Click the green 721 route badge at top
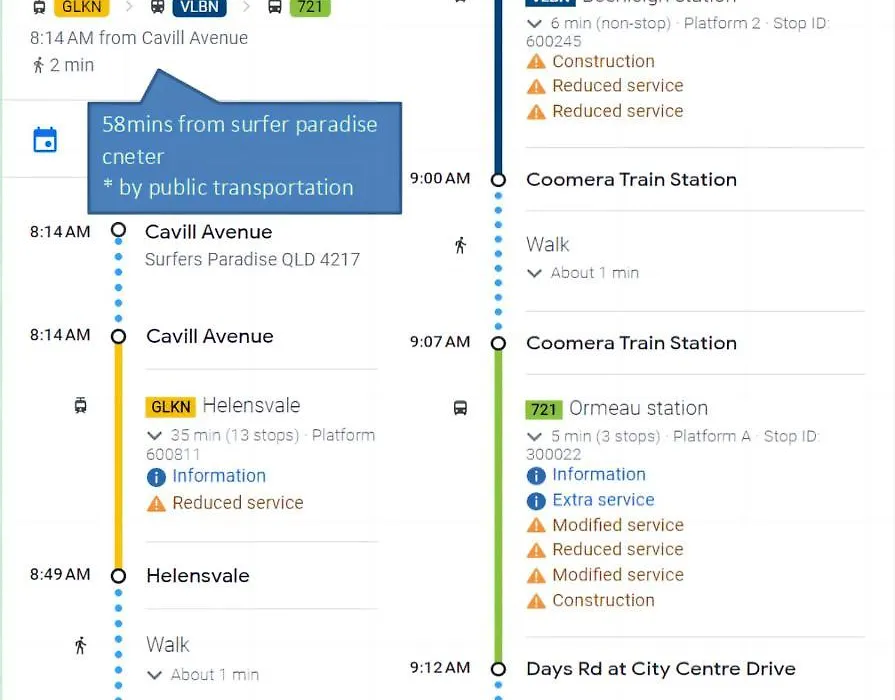 [310, 7]
